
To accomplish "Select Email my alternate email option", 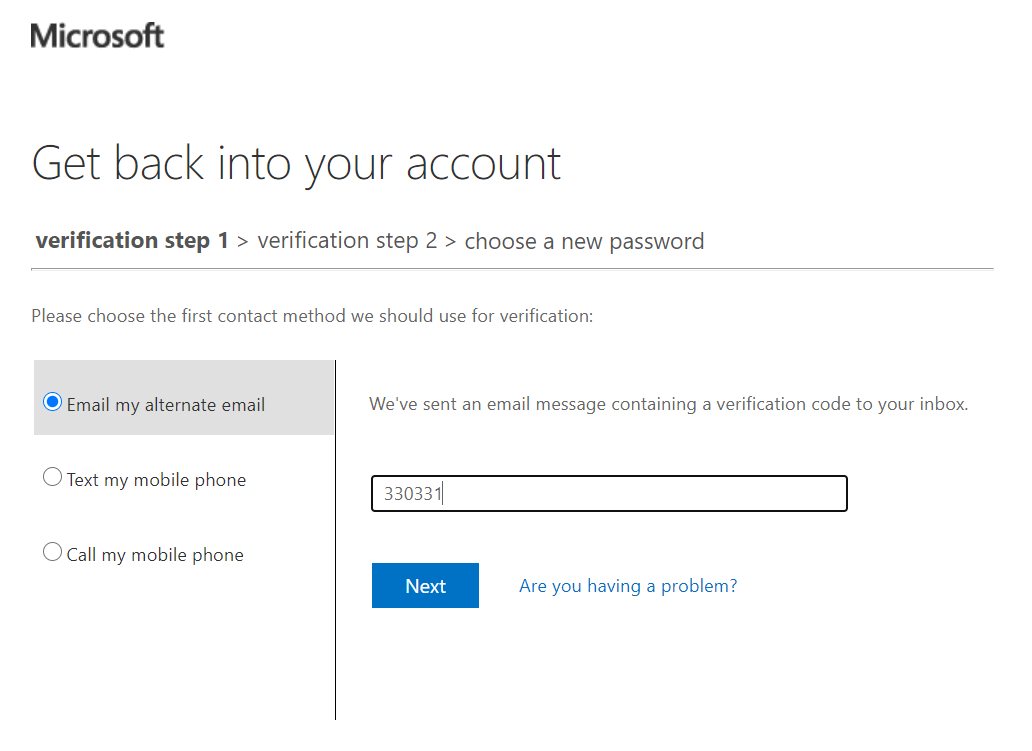I will tap(52, 403).
